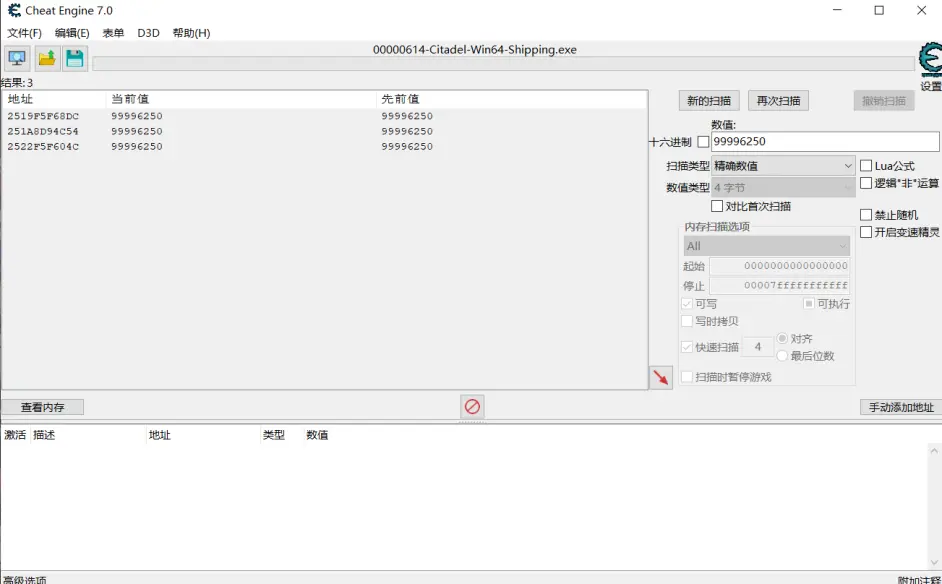Click red arrow to add selected addresses

[660, 377]
